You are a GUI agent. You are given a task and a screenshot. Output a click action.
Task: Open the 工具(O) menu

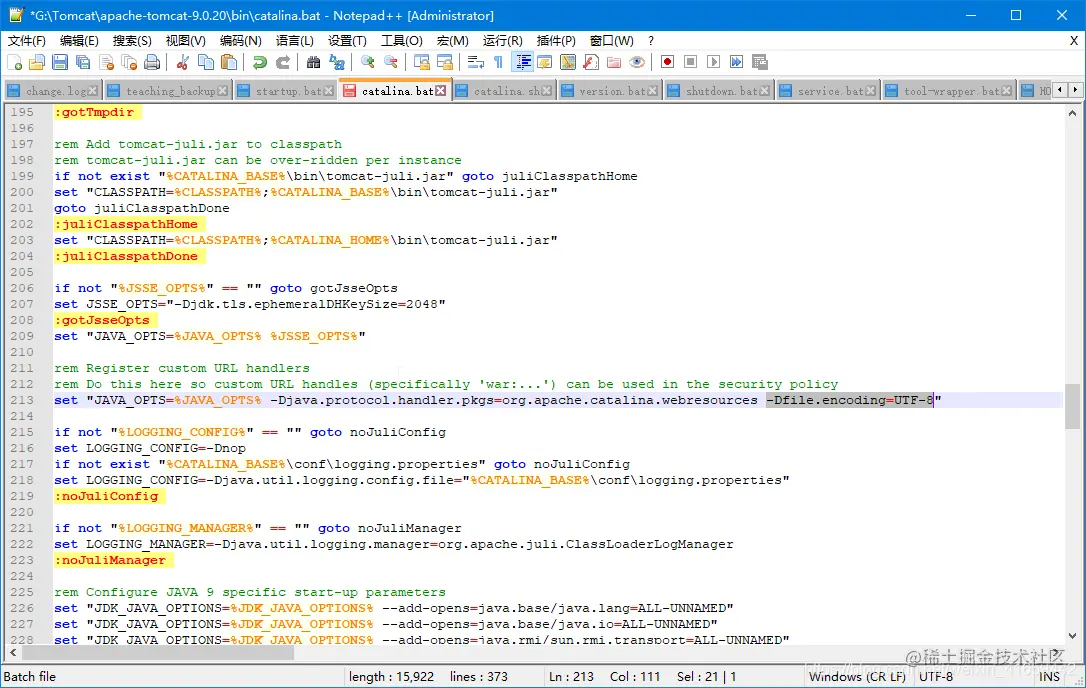[402, 41]
